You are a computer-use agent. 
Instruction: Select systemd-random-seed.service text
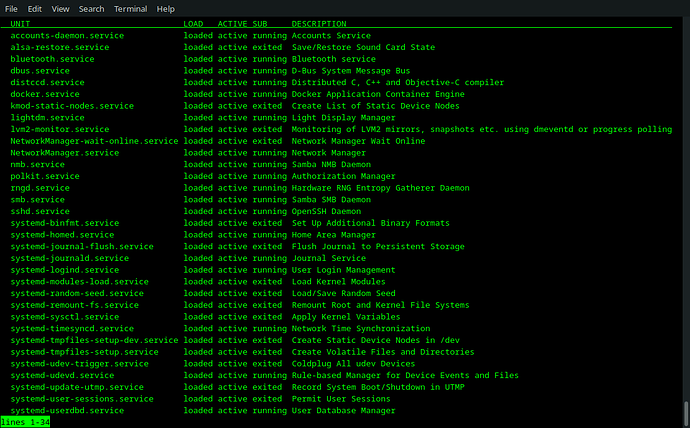point(77,293)
